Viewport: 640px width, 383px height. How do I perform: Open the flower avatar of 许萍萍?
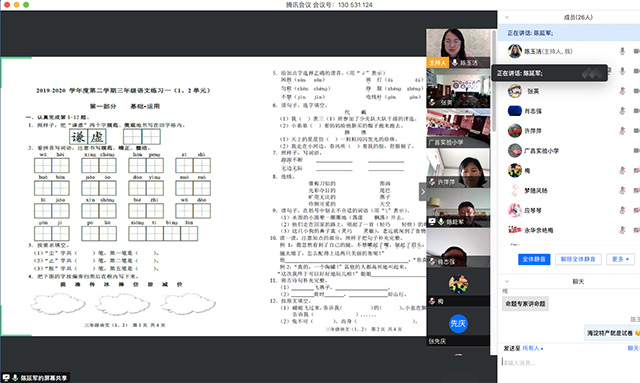coord(515,131)
